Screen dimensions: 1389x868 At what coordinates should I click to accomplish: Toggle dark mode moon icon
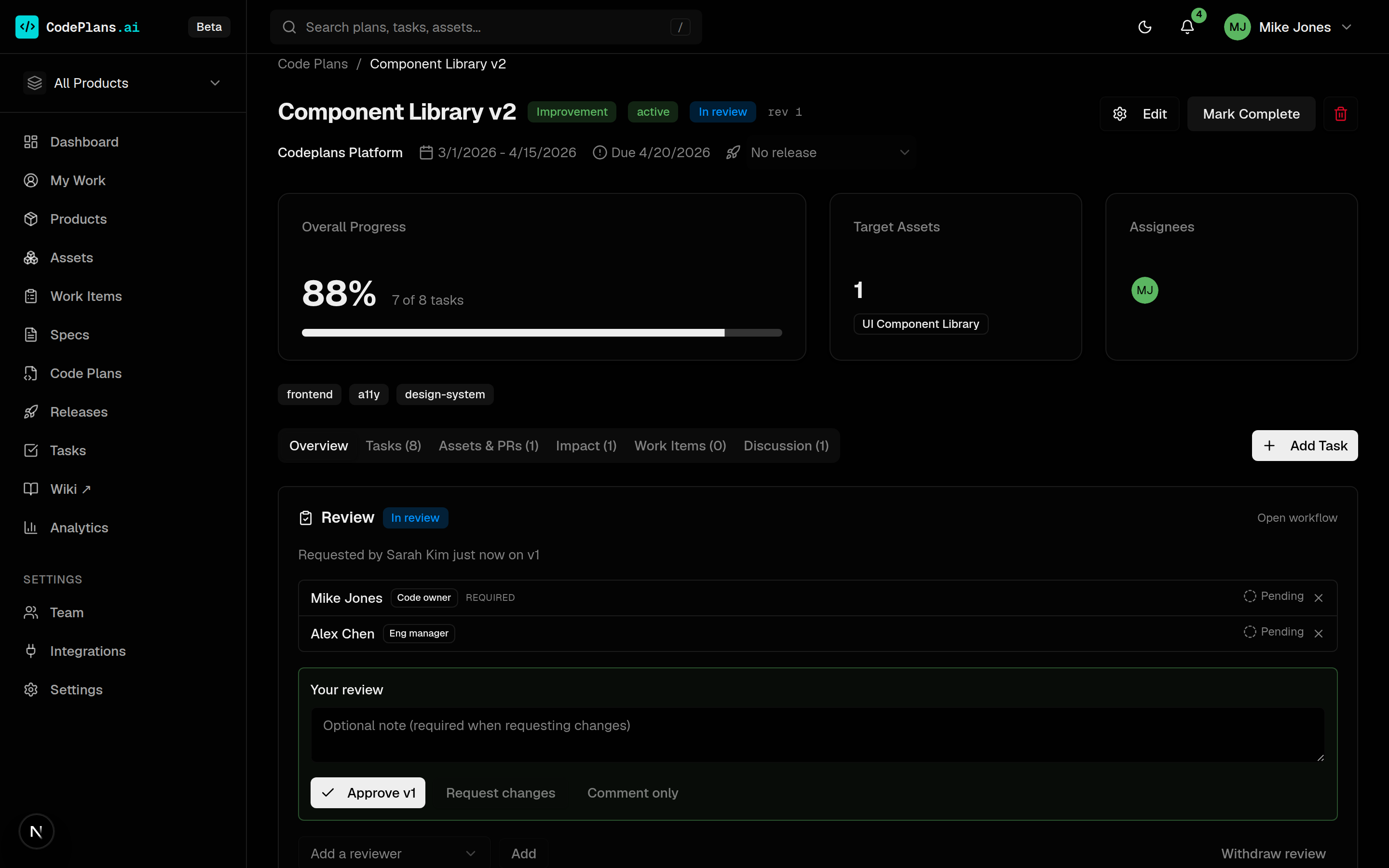(x=1144, y=27)
